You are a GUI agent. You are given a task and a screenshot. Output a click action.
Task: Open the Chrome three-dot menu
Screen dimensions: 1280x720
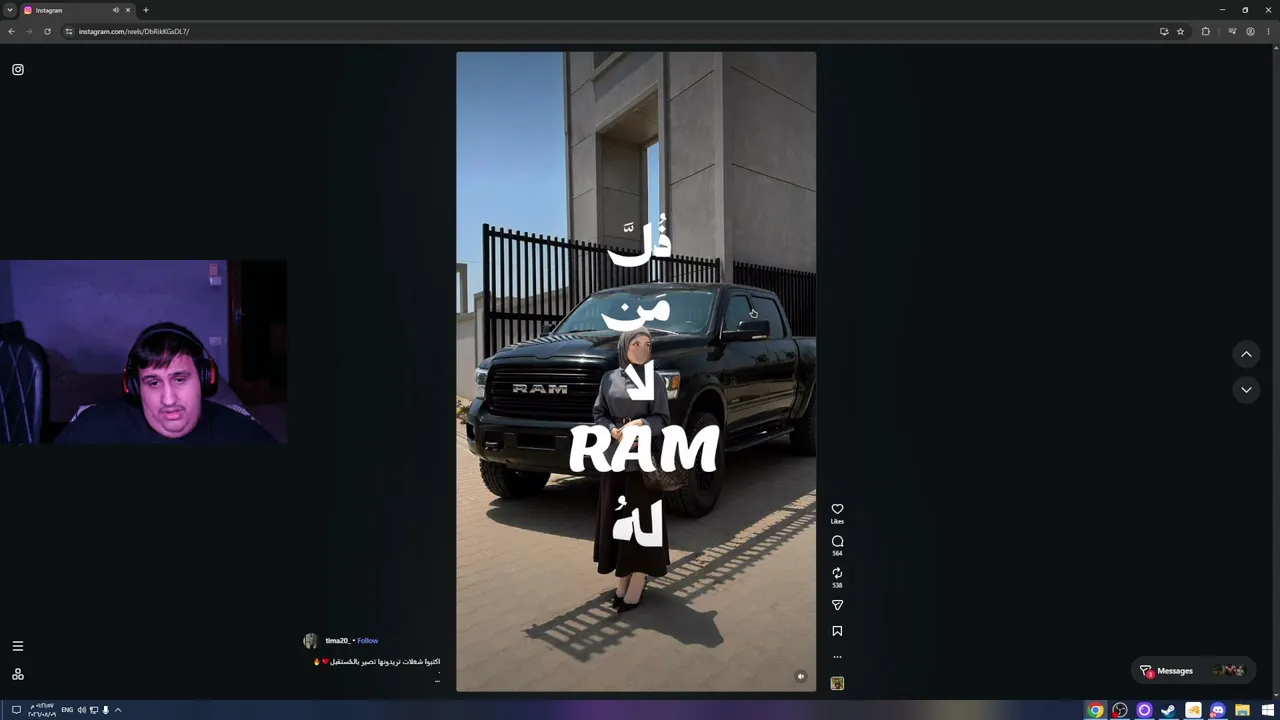pyautogui.click(x=1268, y=31)
